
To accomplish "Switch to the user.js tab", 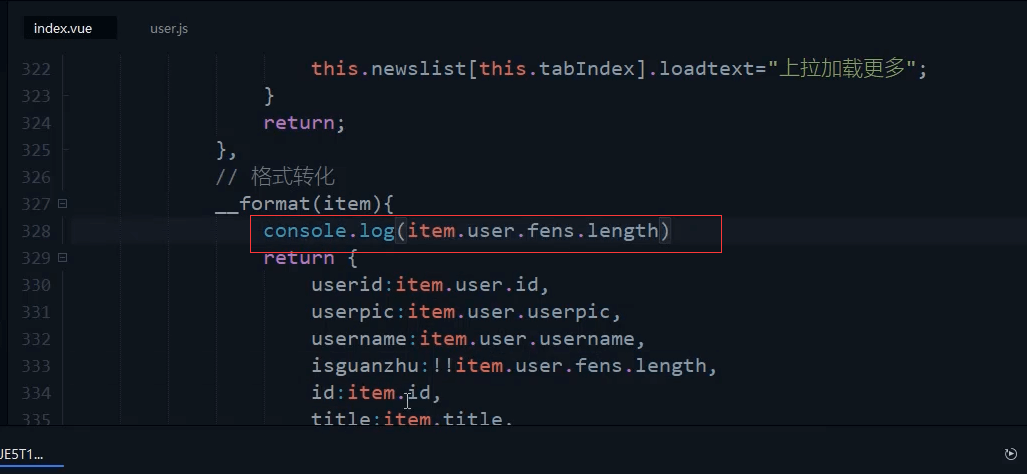I will coord(169,29).
